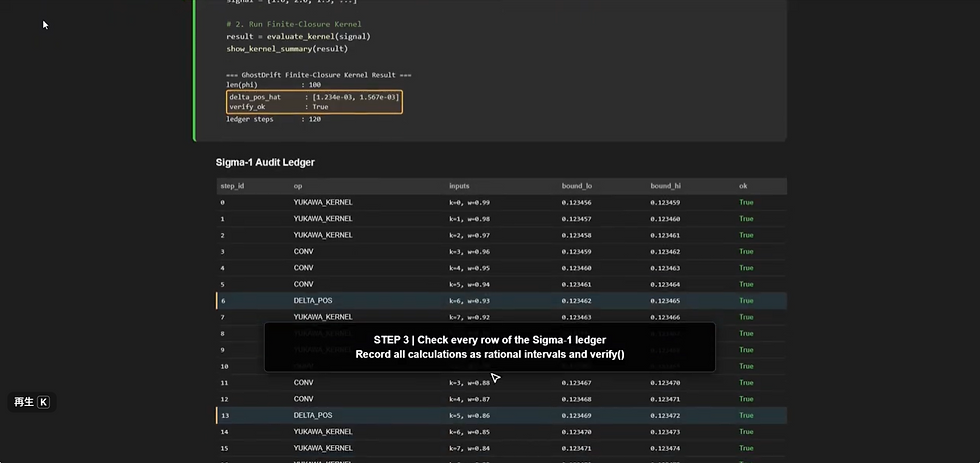Click the ok column header
The width and height of the screenshot is (980, 463).
point(742,186)
